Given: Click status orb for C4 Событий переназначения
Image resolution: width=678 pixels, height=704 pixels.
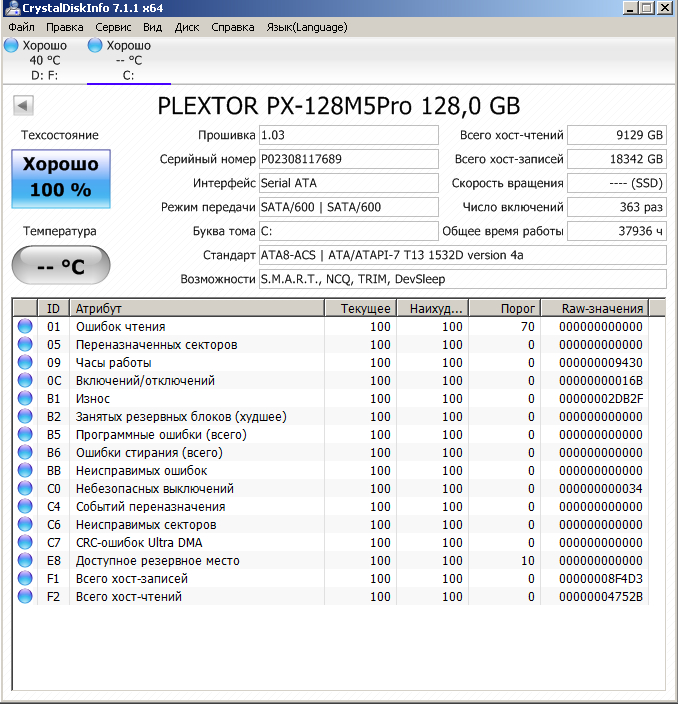Looking at the screenshot, I should pyautogui.click(x=25, y=506).
